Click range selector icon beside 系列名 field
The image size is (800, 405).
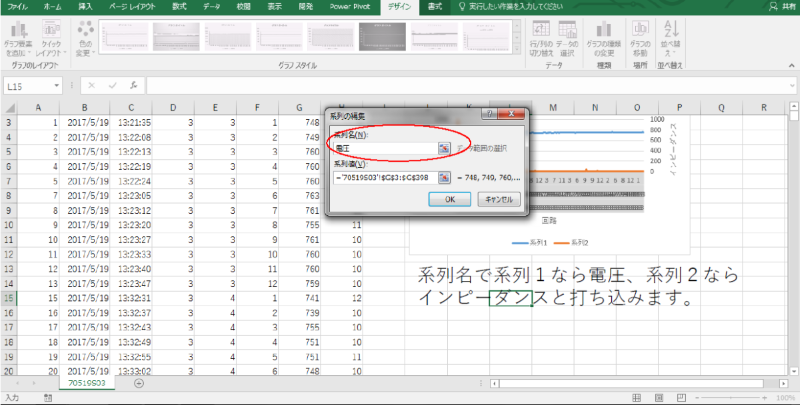coord(443,148)
